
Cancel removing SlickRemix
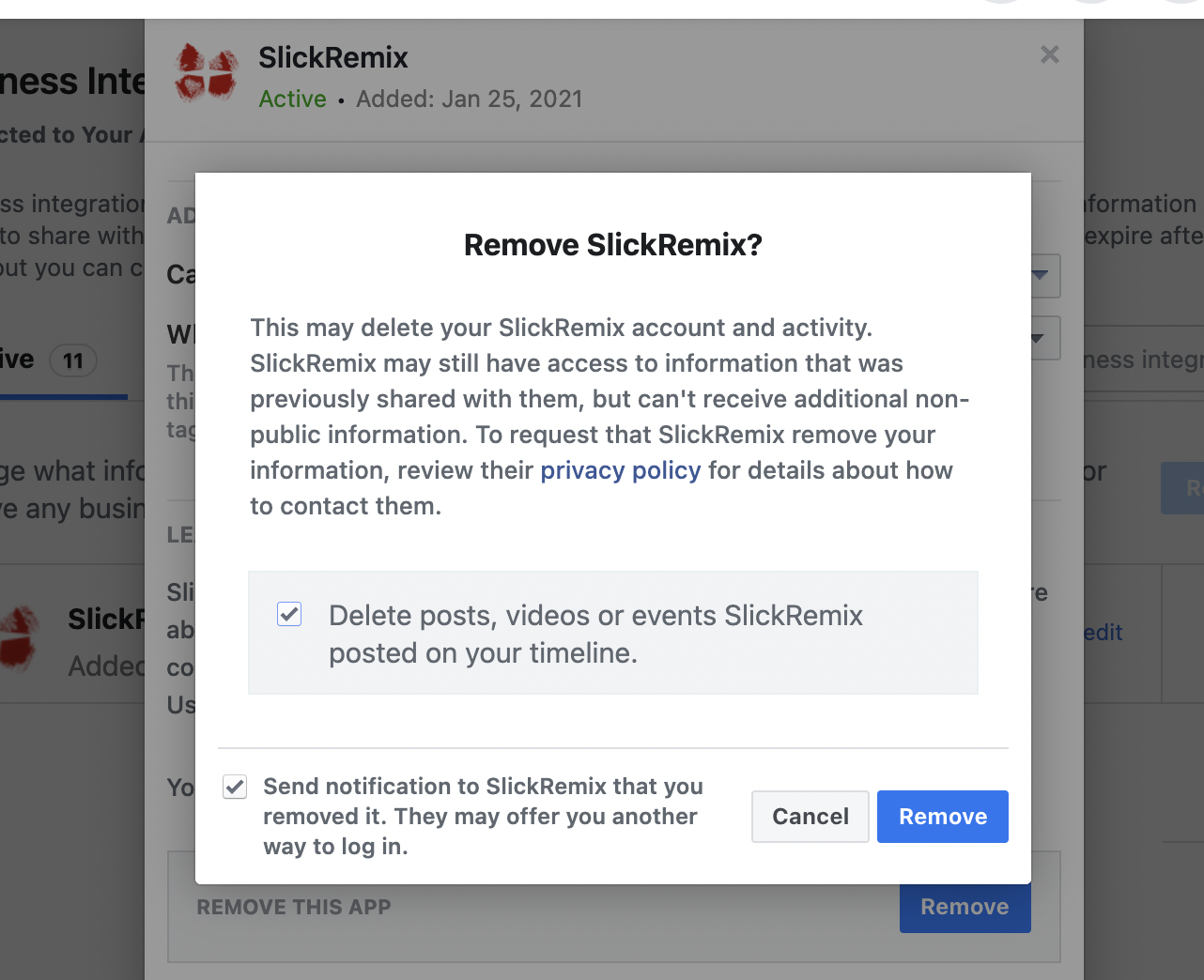(x=810, y=817)
